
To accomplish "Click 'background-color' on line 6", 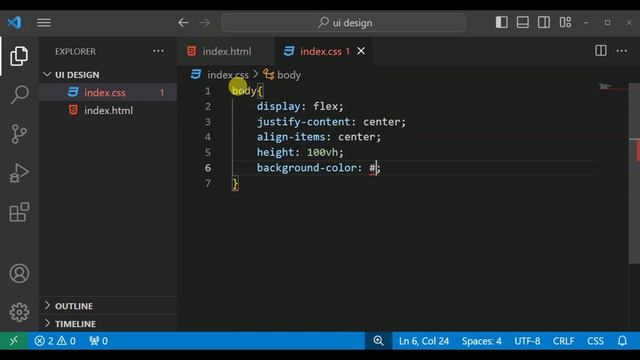I will pos(307,168).
